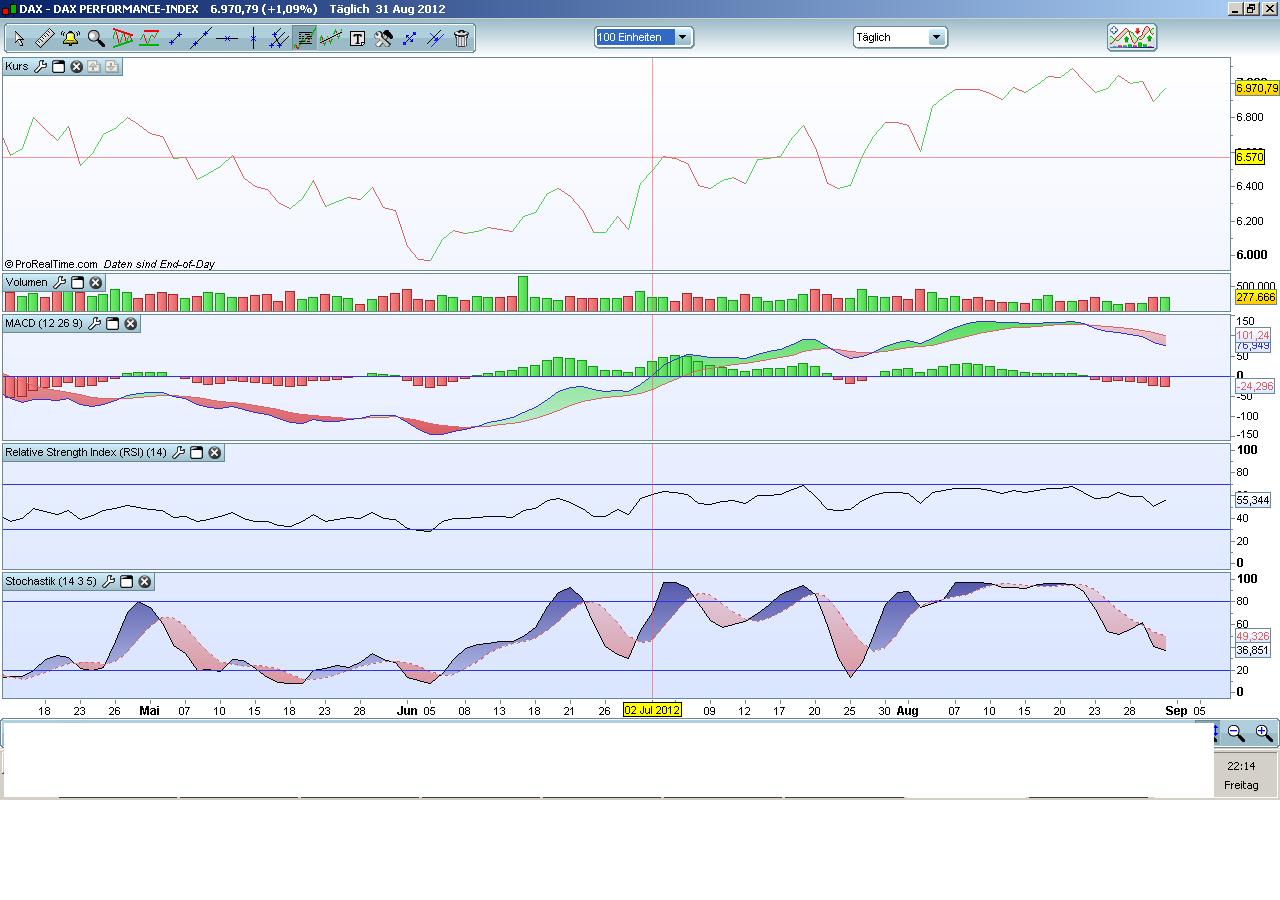Click the Volumen panel label
1280x900 pixels.
click(26, 283)
